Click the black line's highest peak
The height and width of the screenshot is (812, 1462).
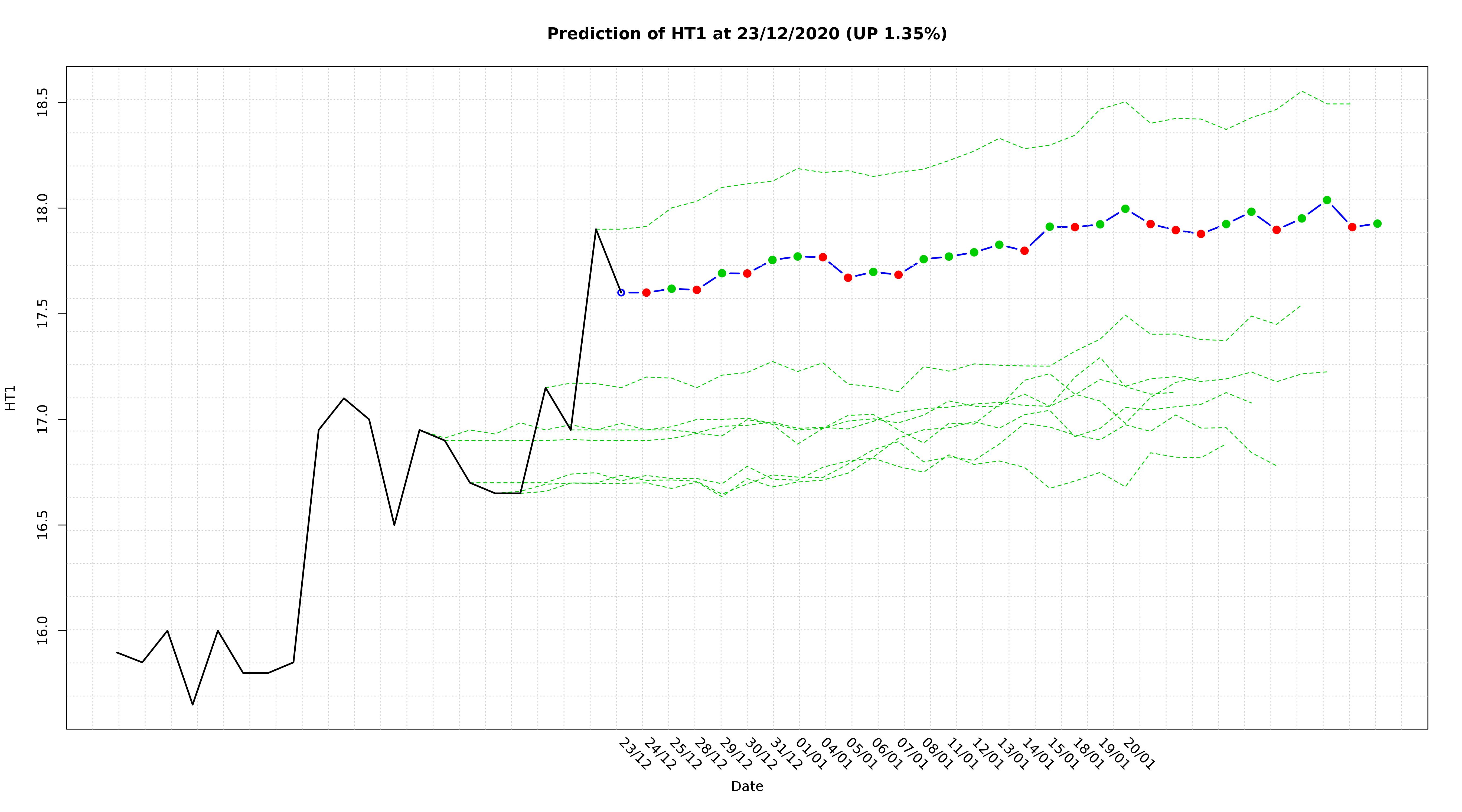(x=596, y=229)
